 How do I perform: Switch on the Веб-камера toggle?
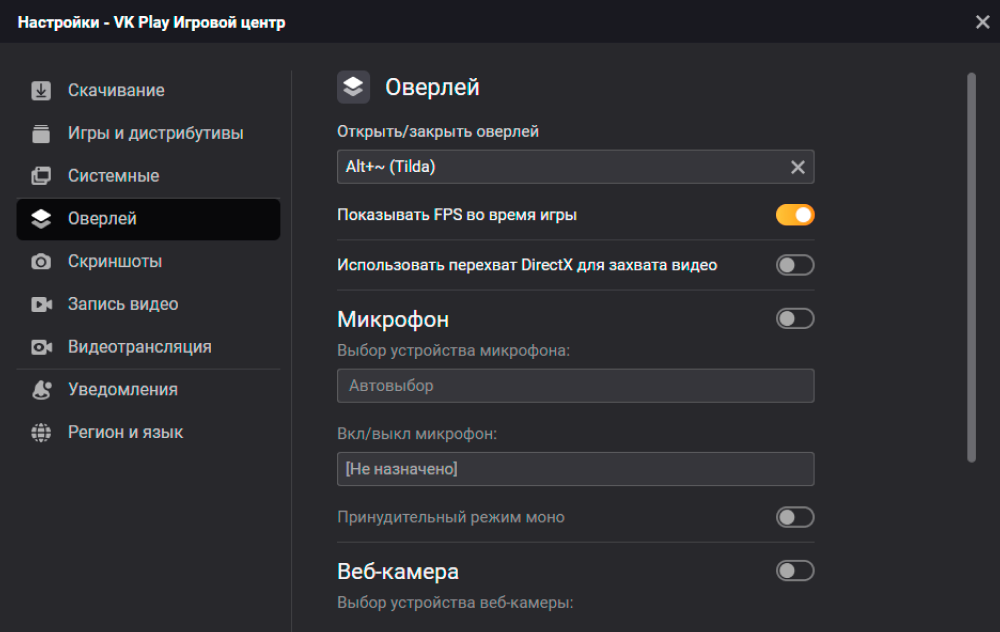(795, 571)
